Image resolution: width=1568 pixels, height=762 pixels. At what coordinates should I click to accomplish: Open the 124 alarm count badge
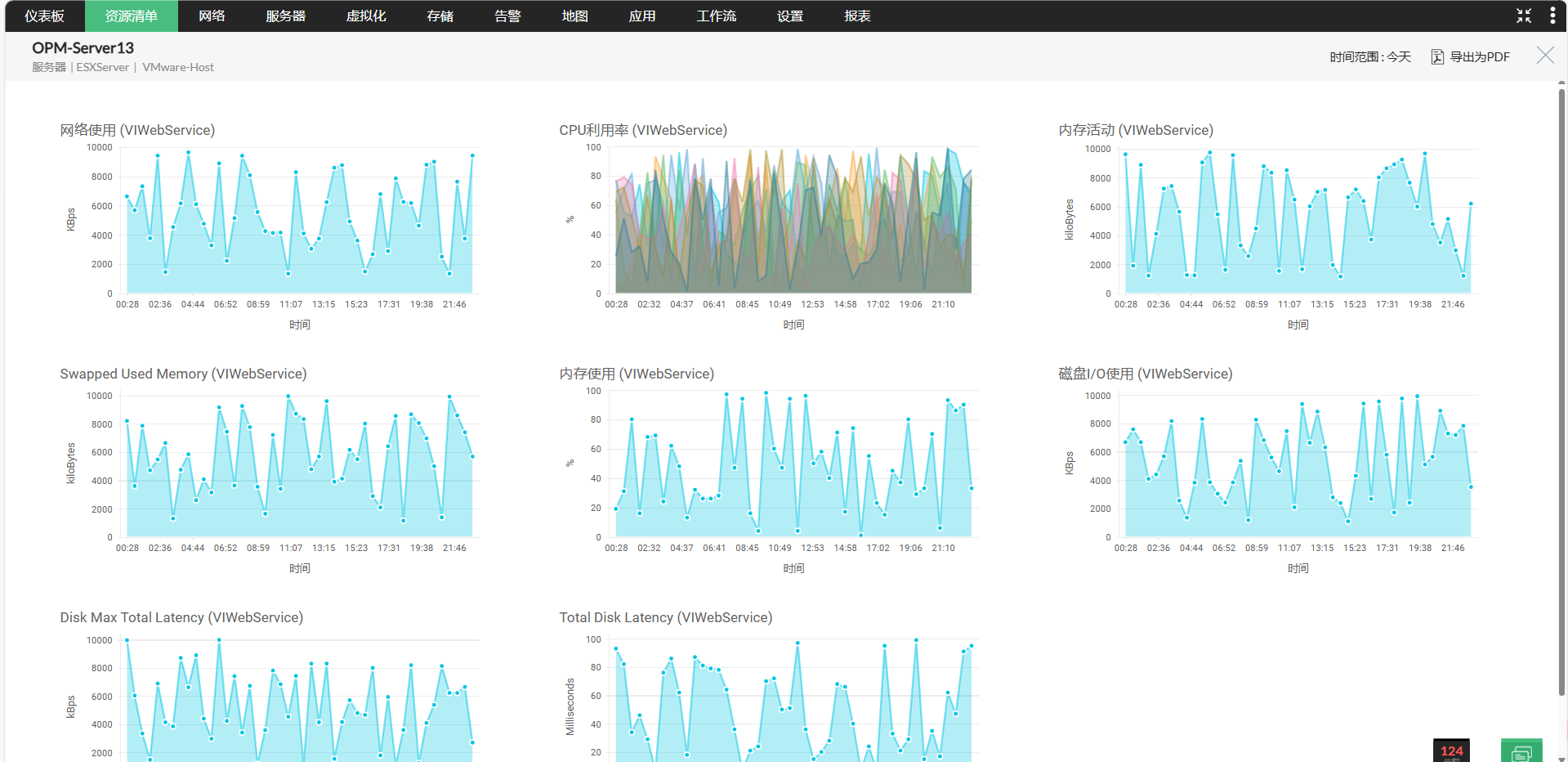[1451, 751]
